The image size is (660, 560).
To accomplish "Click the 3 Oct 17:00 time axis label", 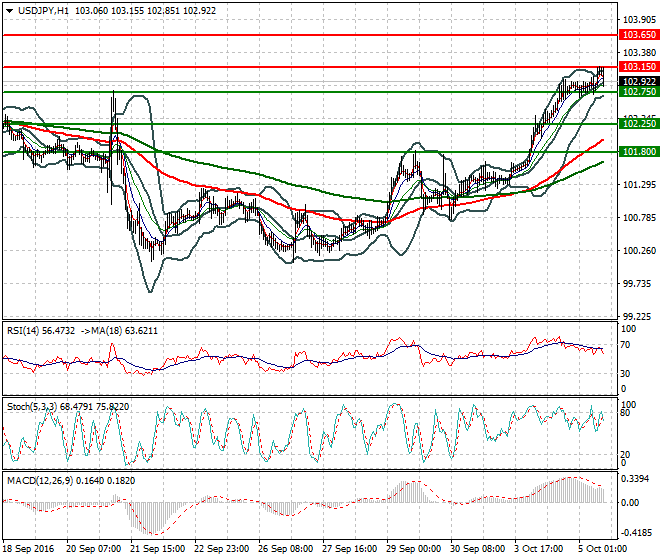I will click(x=538, y=549).
